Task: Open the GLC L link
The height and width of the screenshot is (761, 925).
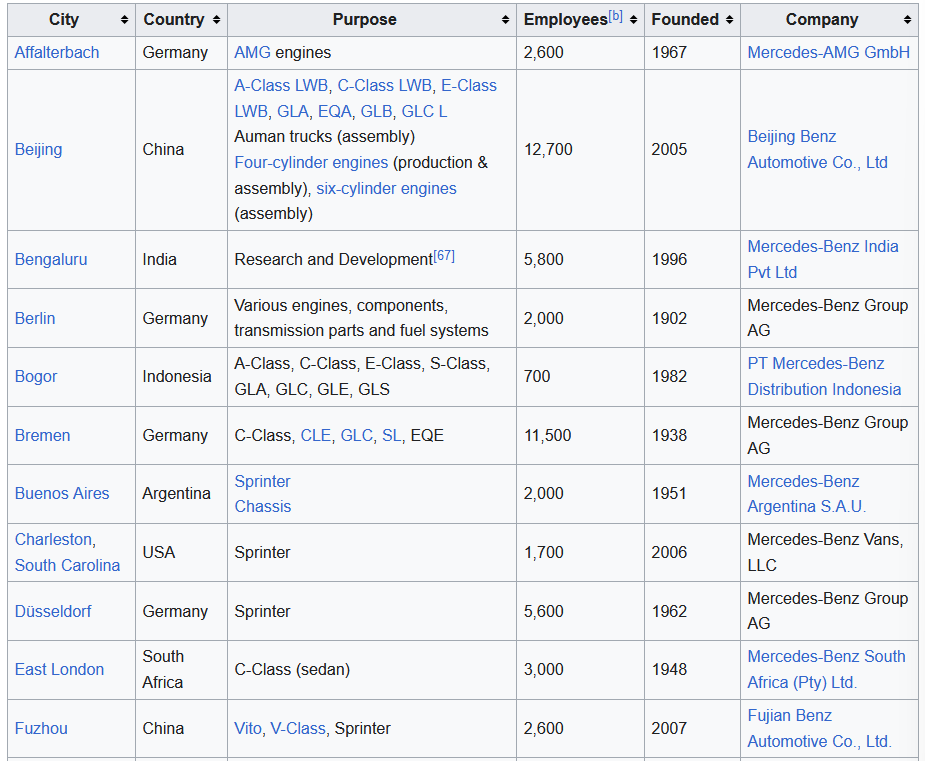Action: (x=424, y=111)
